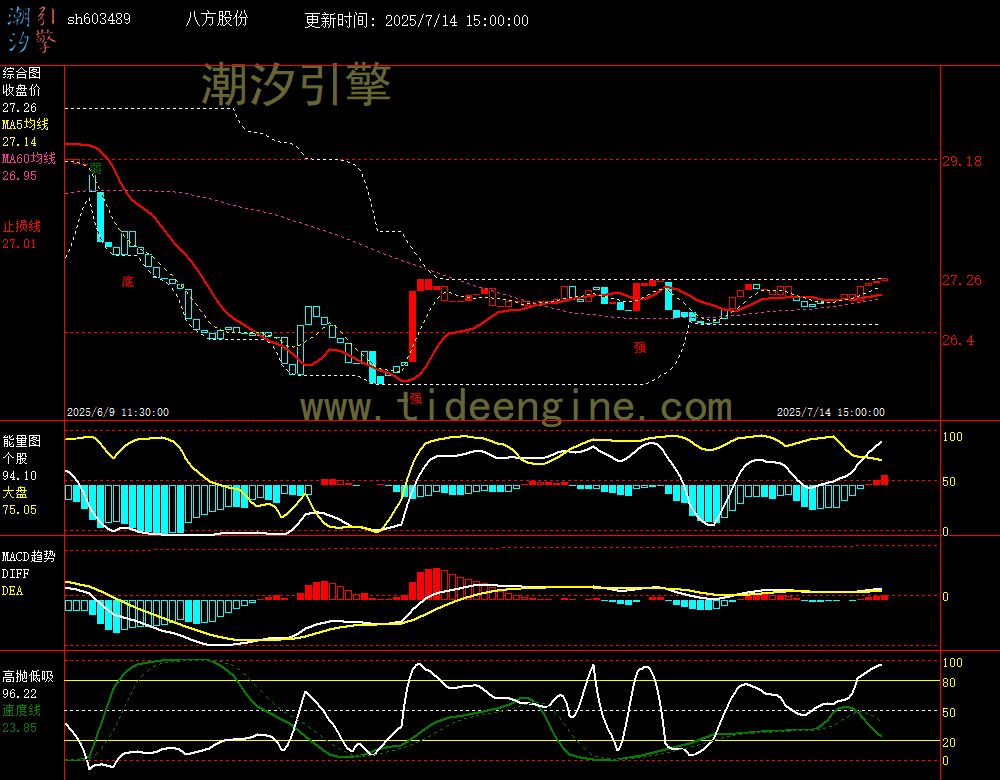Image resolution: width=1000 pixels, height=780 pixels.
Task: Click the DEA legend label
Action: click(x=12, y=591)
